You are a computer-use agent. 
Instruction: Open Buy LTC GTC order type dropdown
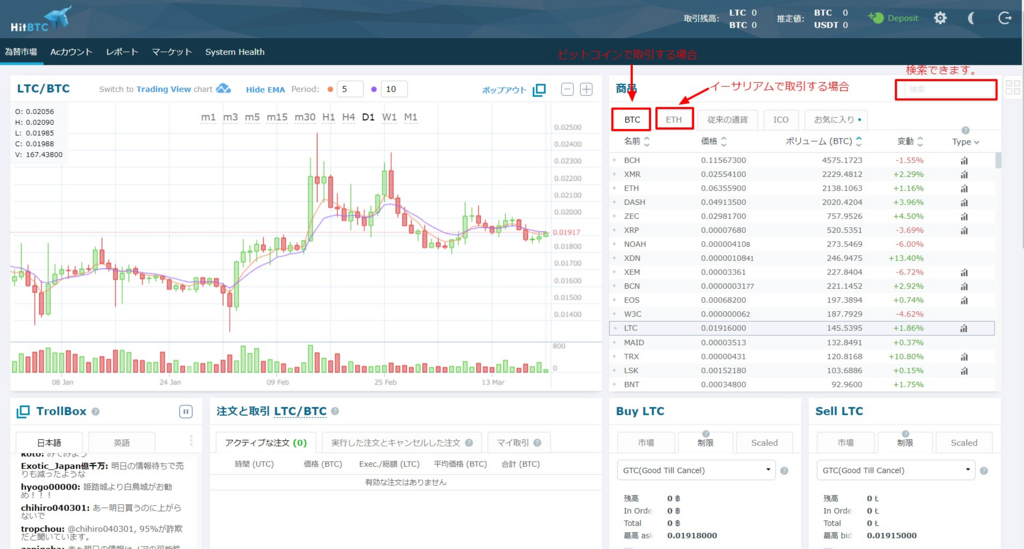click(697, 470)
